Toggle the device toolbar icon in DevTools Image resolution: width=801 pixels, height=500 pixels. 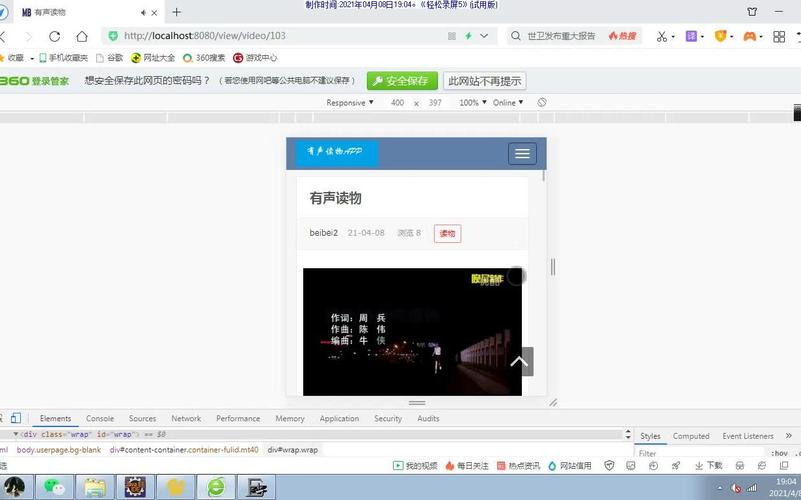coord(17,418)
